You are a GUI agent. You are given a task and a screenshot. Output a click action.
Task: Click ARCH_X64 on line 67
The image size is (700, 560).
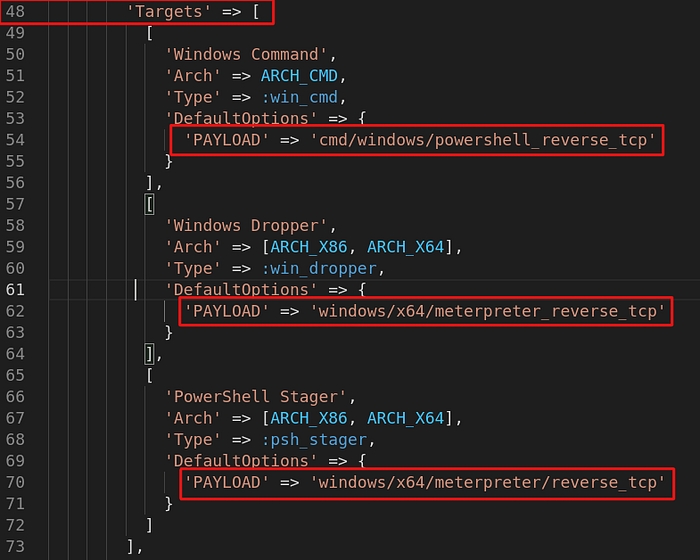click(409, 418)
